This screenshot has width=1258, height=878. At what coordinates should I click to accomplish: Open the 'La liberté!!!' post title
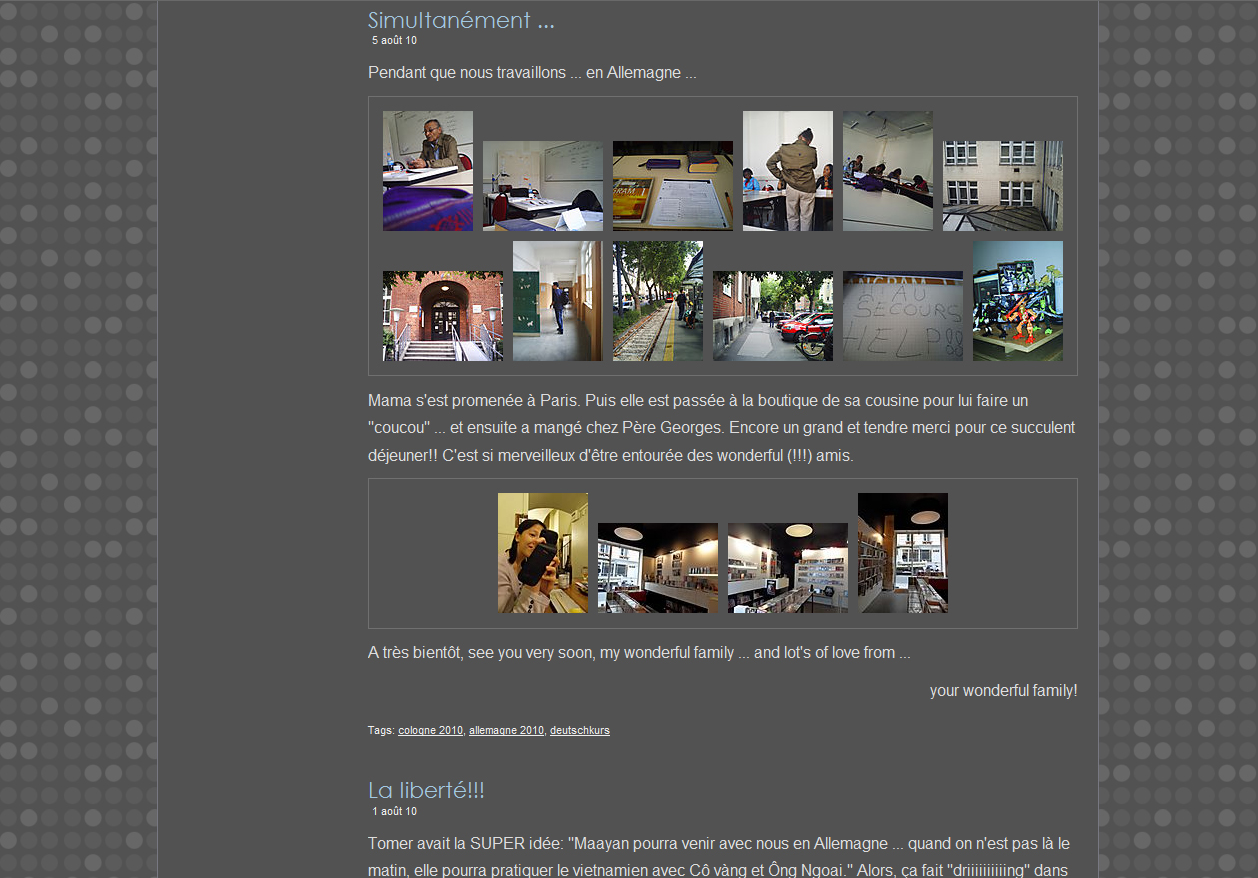click(x=426, y=790)
